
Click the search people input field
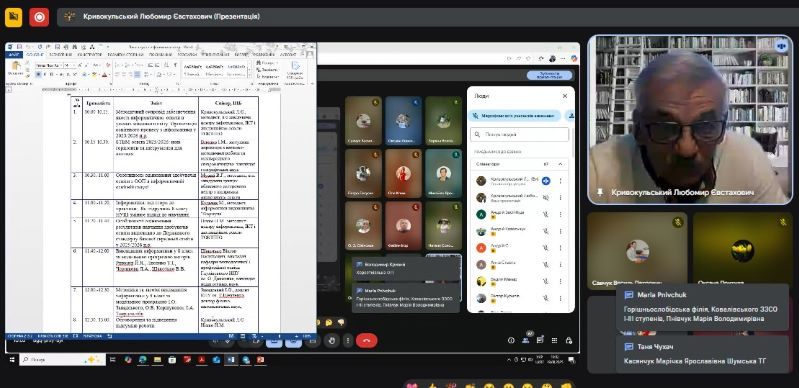[519, 135]
